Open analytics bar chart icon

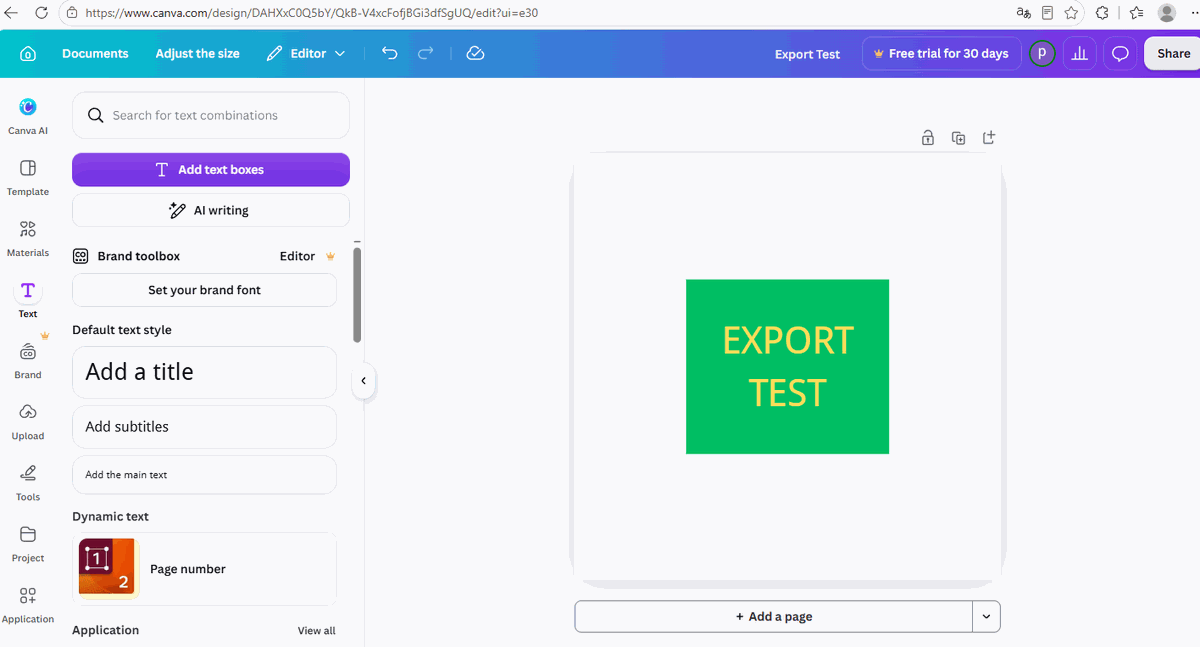click(1080, 54)
